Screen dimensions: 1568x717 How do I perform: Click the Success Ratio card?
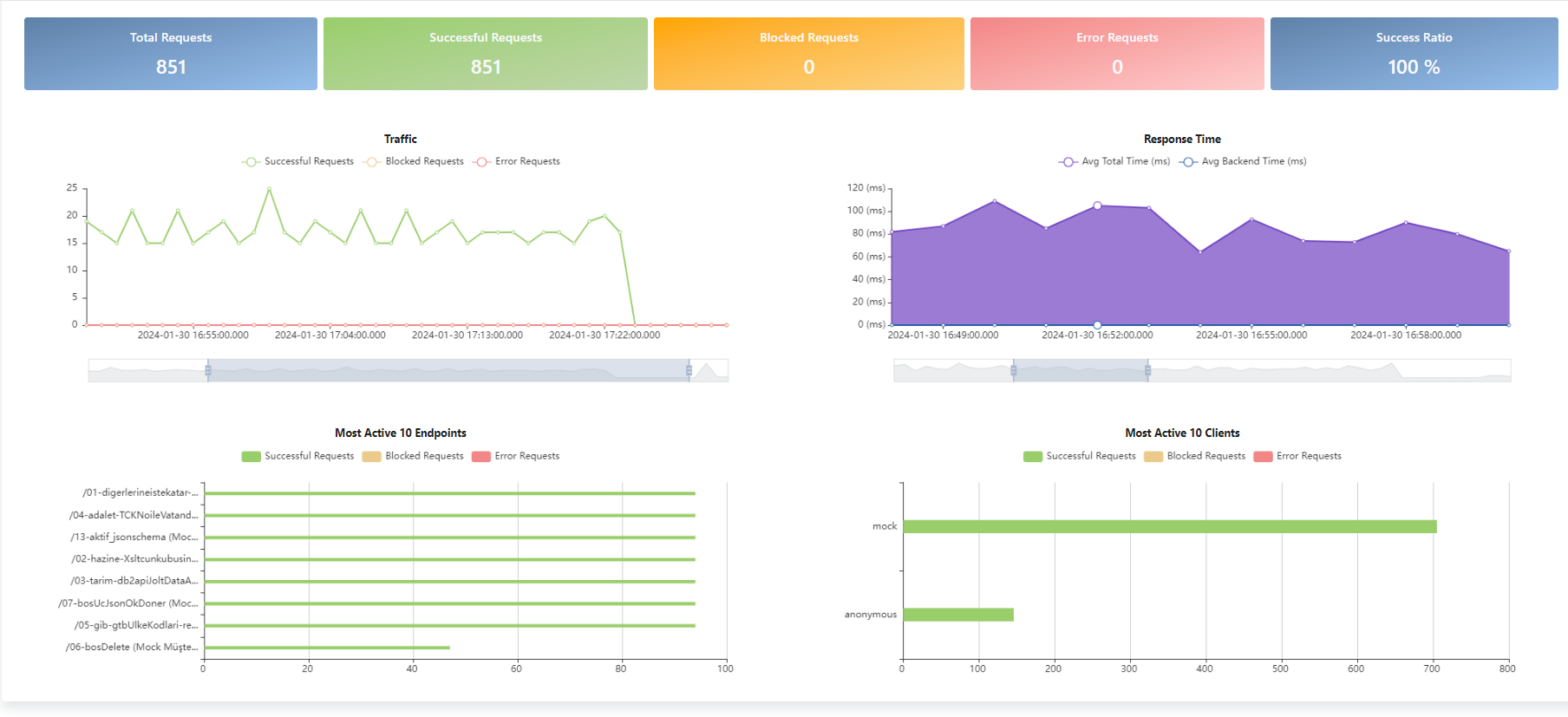tap(1414, 54)
